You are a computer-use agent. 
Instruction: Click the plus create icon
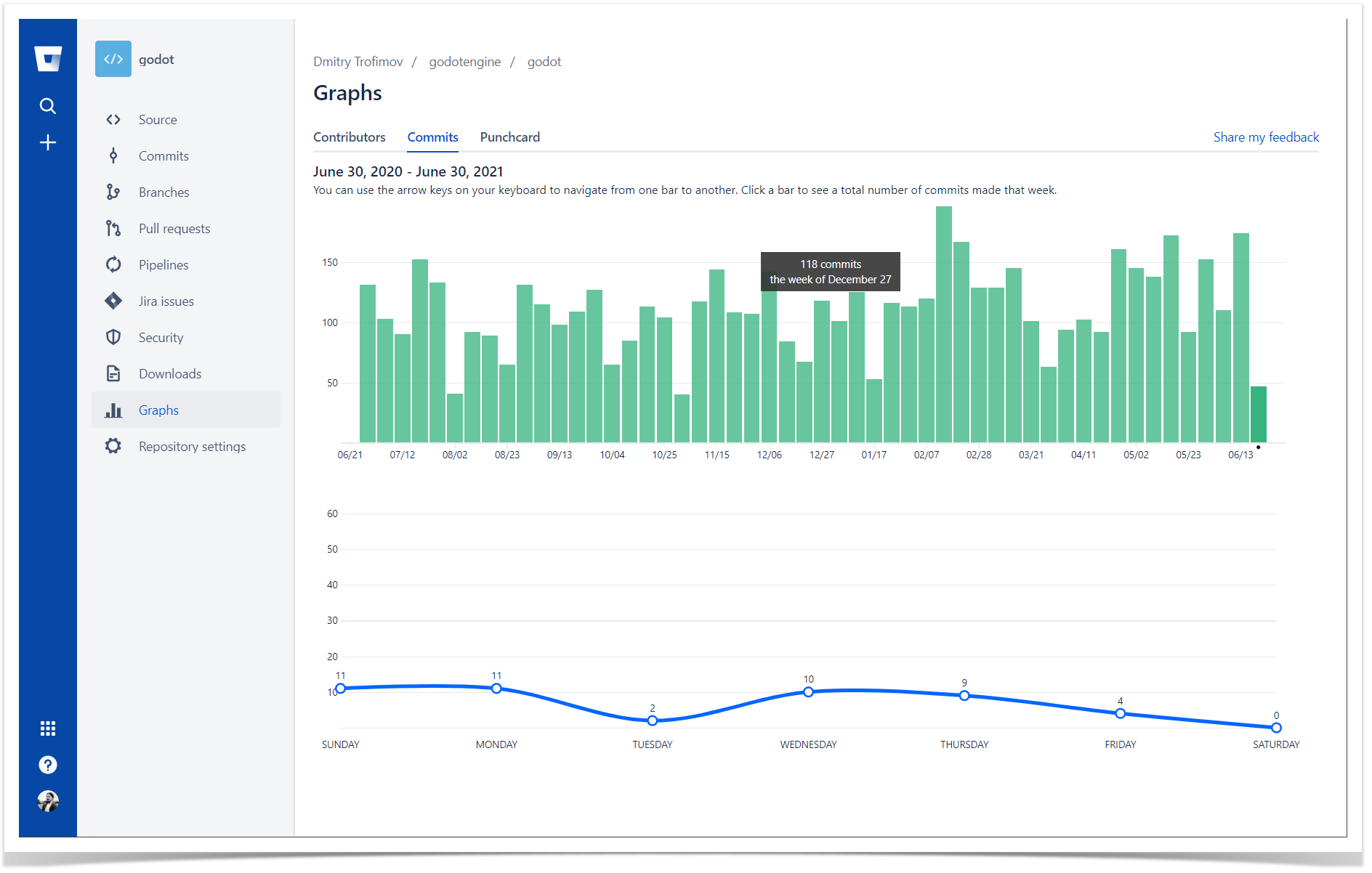[x=48, y=142]
